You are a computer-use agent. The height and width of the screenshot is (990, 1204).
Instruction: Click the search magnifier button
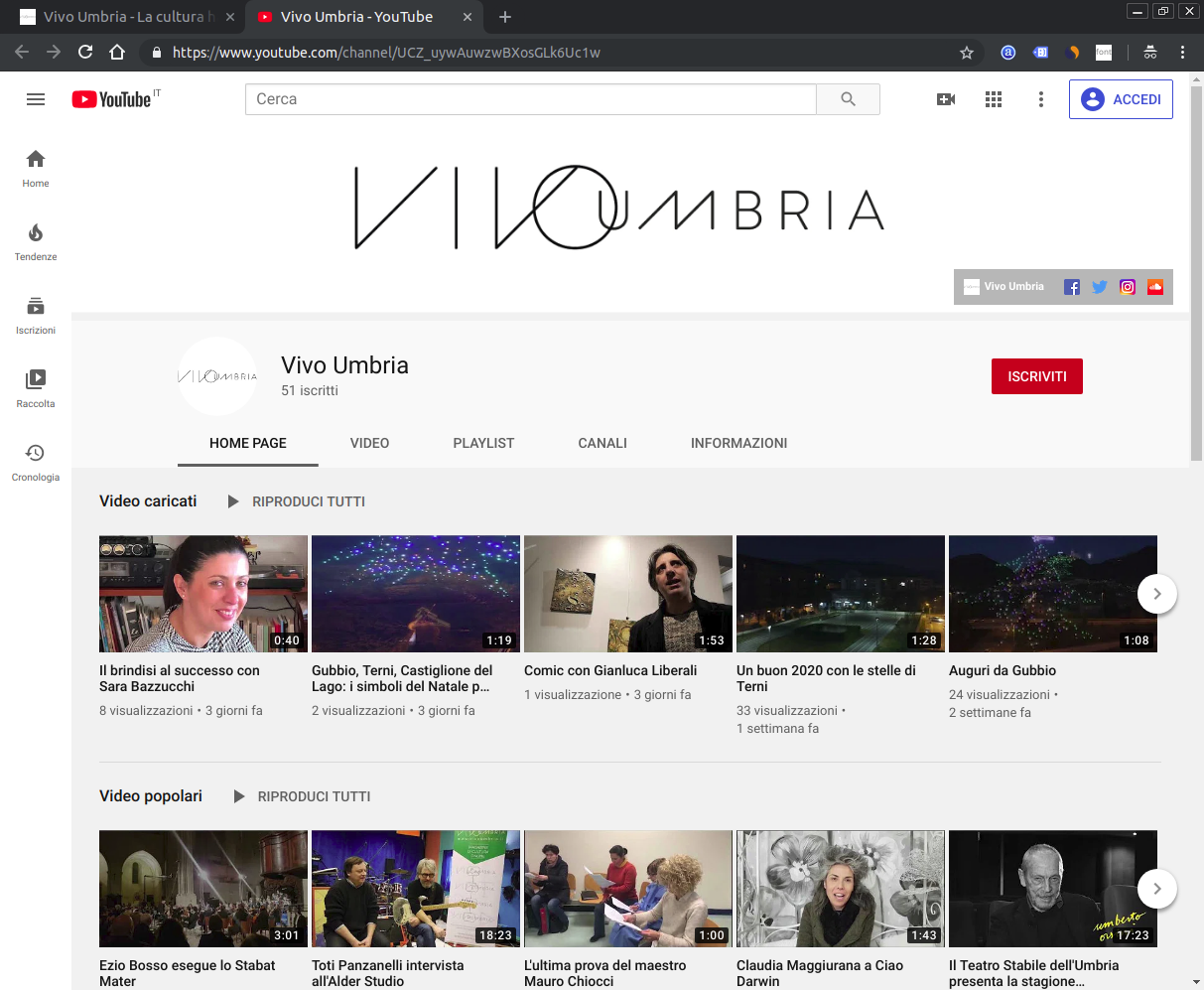[x=848, y=99]
